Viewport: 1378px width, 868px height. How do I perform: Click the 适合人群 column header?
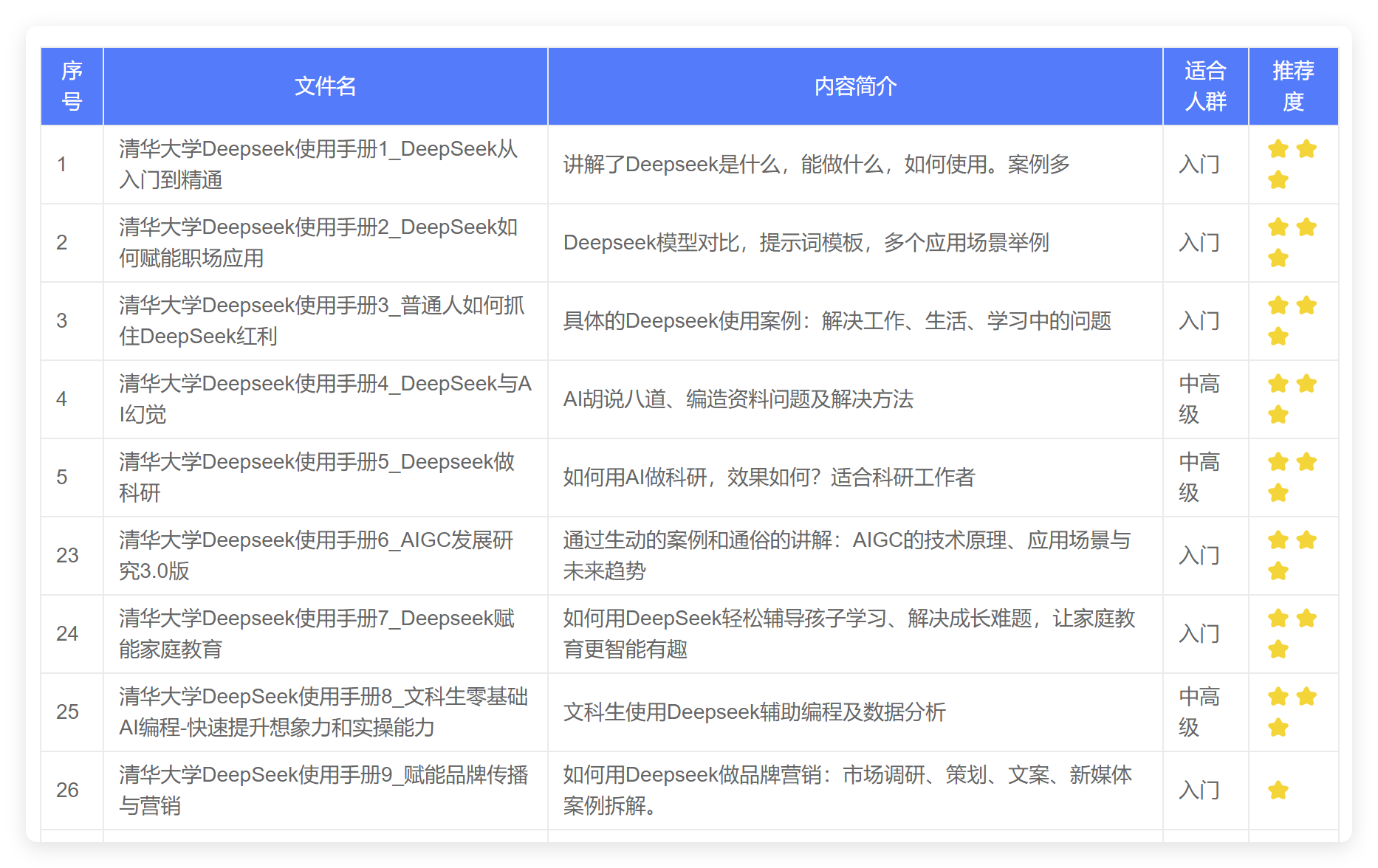(x=1206, y=86)
